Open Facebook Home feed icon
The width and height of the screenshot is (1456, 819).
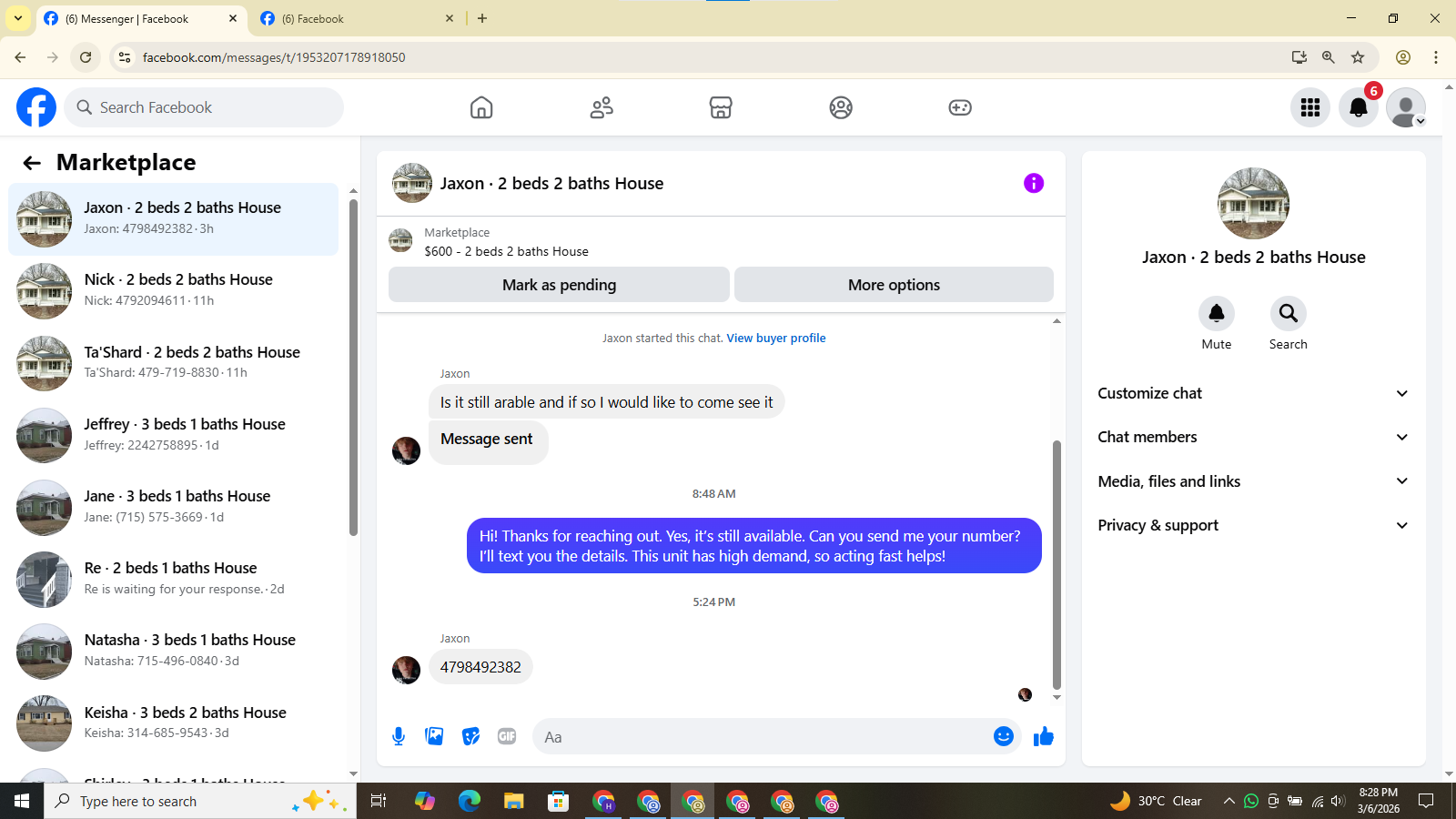[481, 107]
